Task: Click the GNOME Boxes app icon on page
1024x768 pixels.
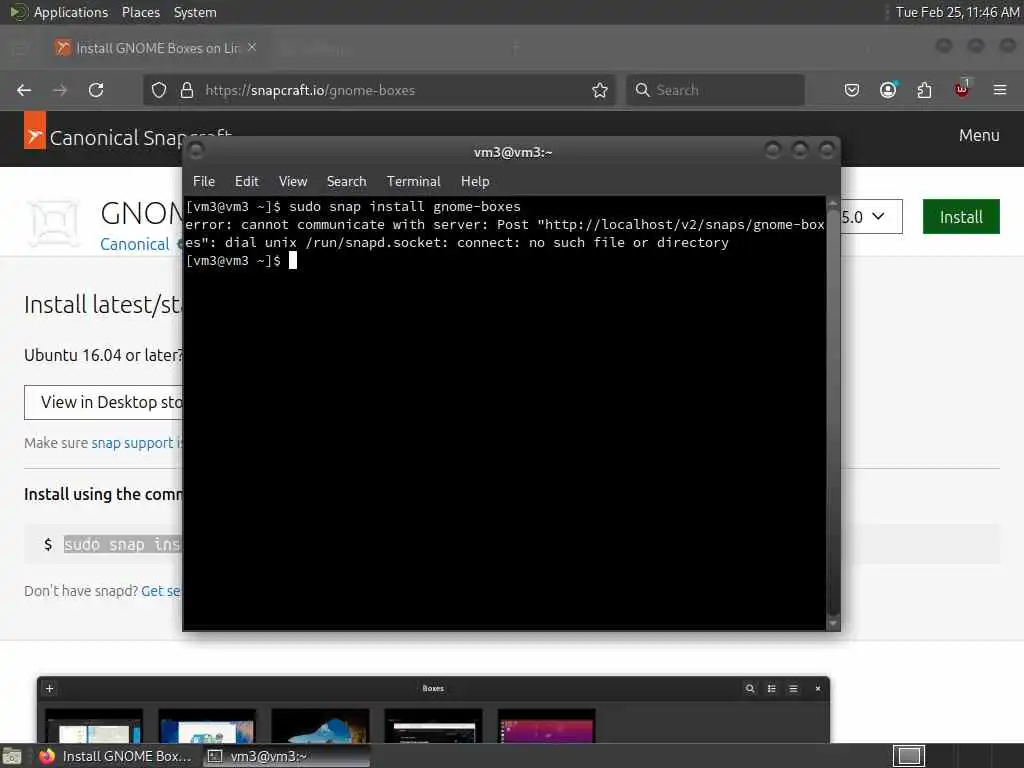Action: (53, 223)
